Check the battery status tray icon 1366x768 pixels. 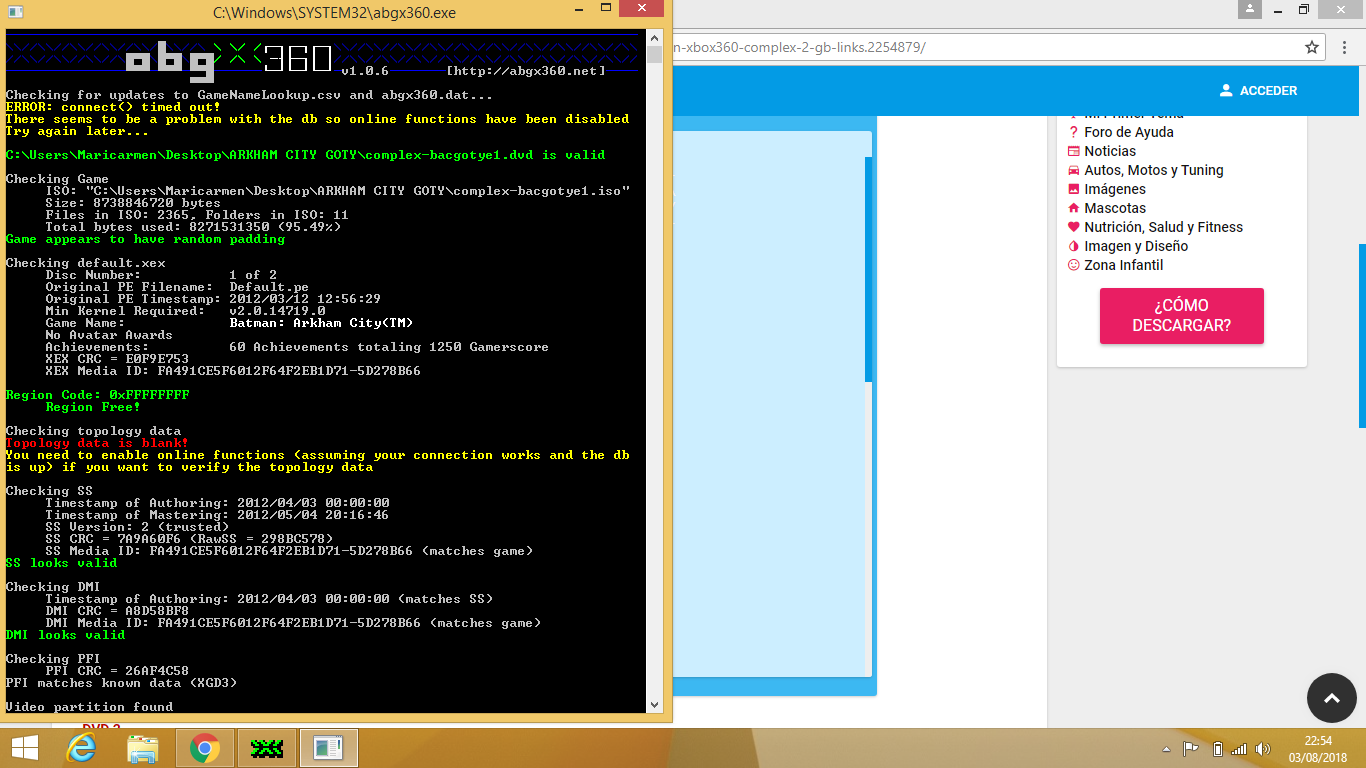1217,749
